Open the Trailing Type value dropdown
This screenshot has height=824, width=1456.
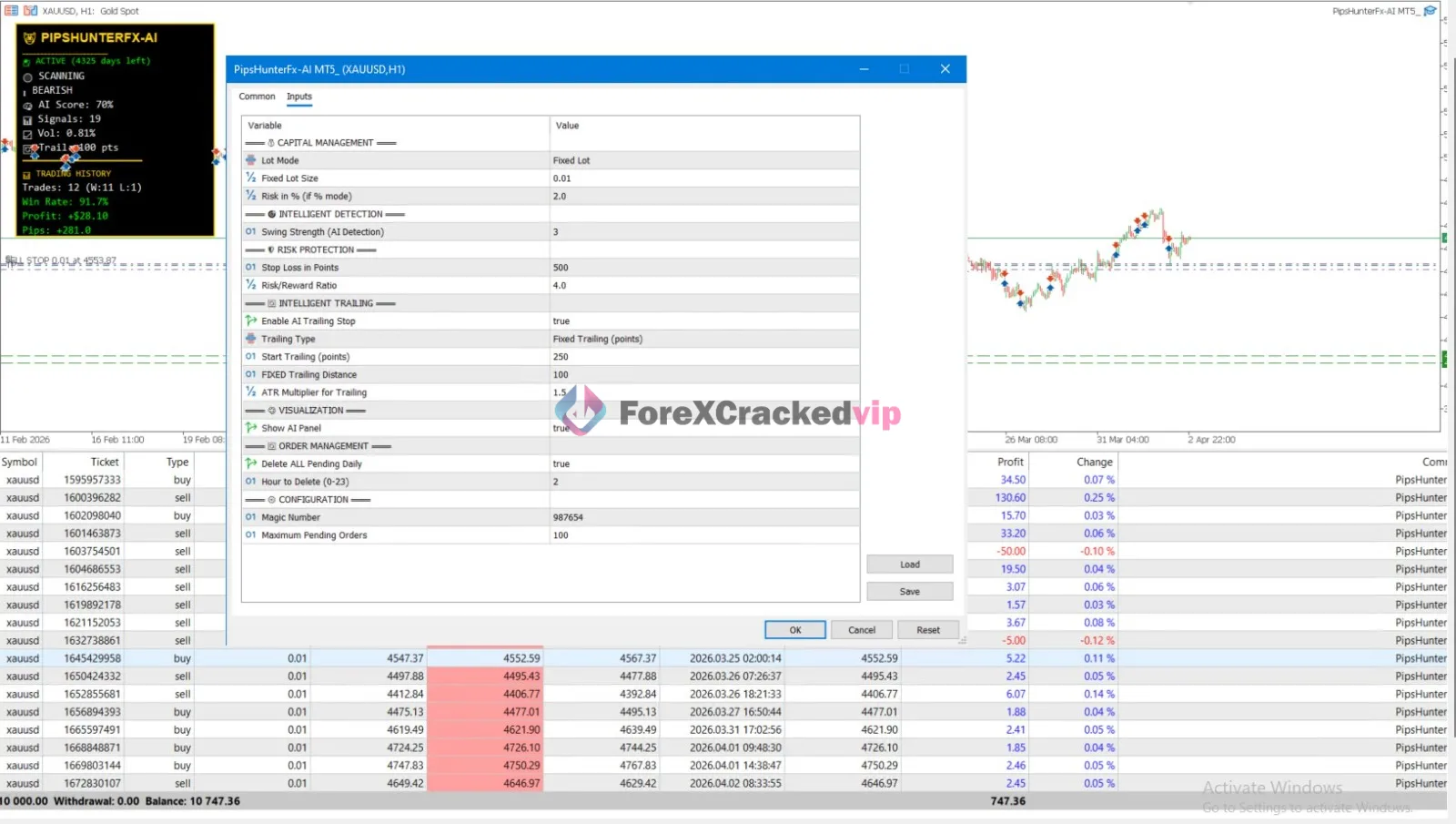pos(703,339)
